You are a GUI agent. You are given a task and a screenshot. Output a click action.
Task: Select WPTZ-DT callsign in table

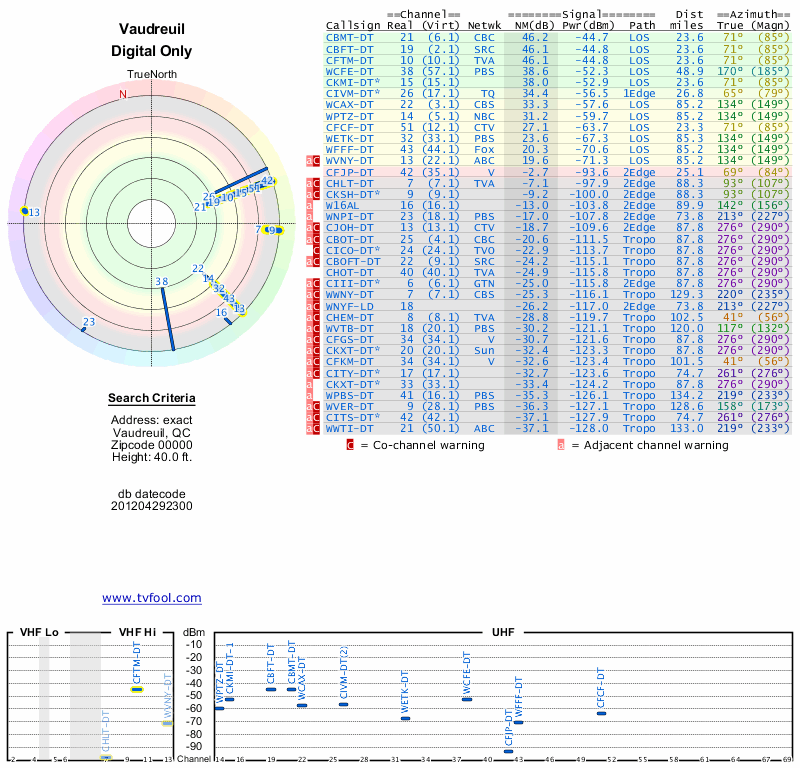click(349, 116)
